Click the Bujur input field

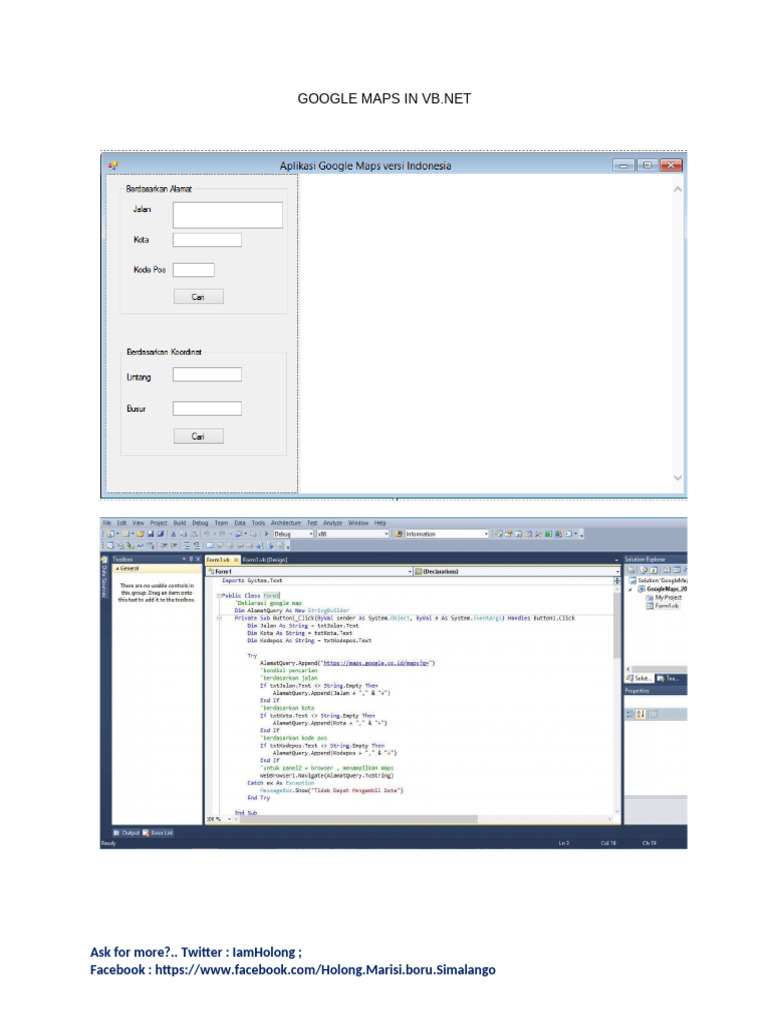pos(207,408)
